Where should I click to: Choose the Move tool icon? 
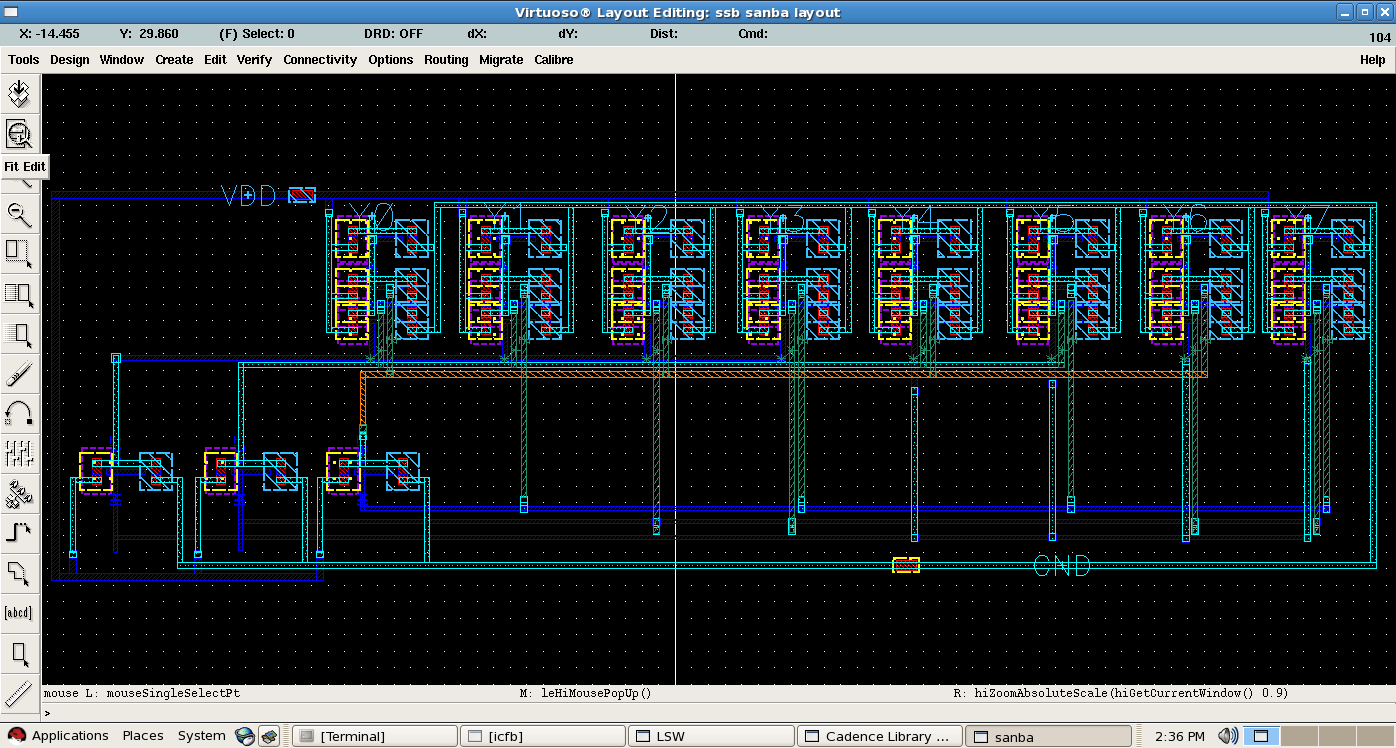(19, 333)
